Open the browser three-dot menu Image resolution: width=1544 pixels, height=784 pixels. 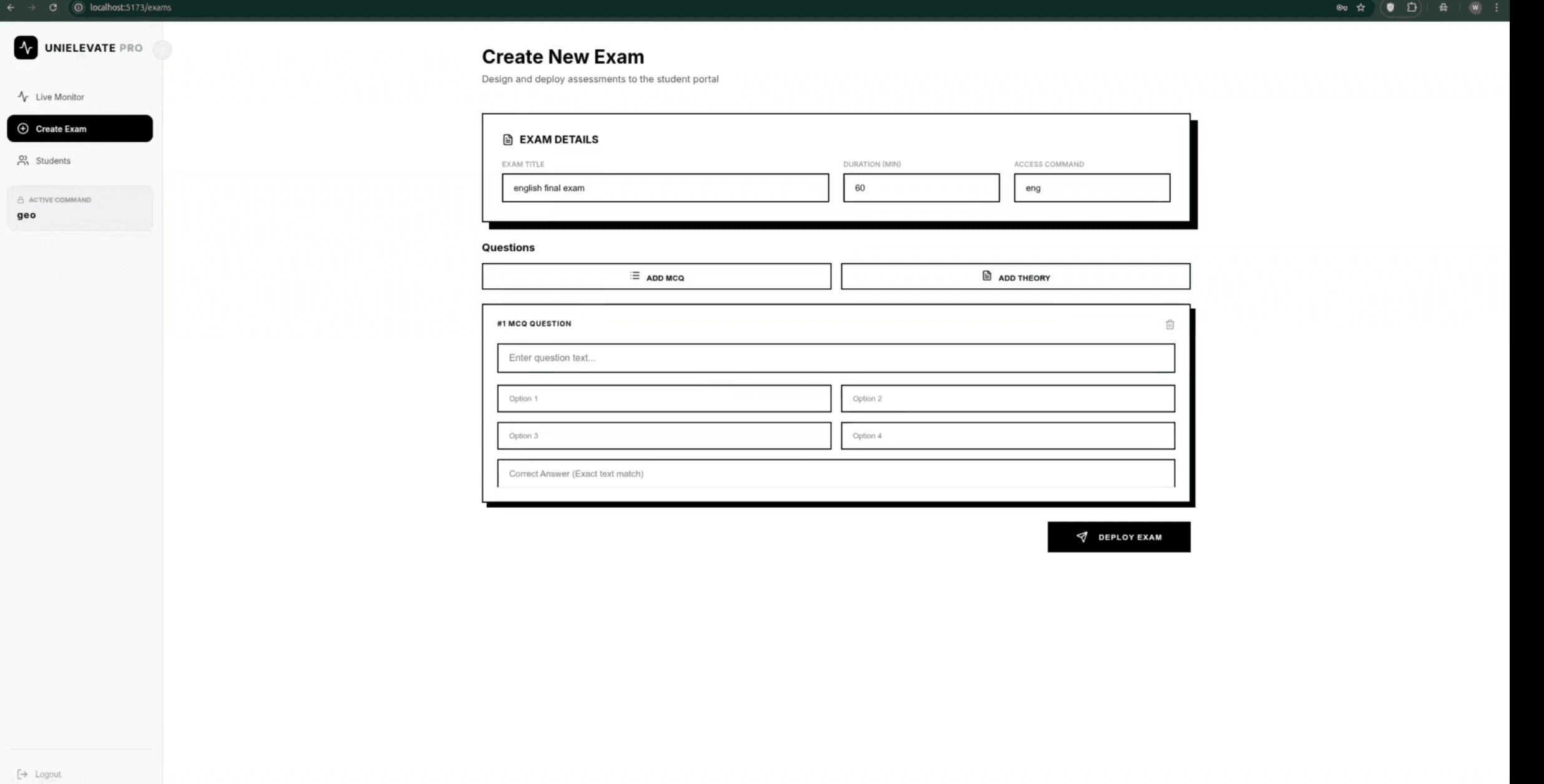[x=1496, y=7]
